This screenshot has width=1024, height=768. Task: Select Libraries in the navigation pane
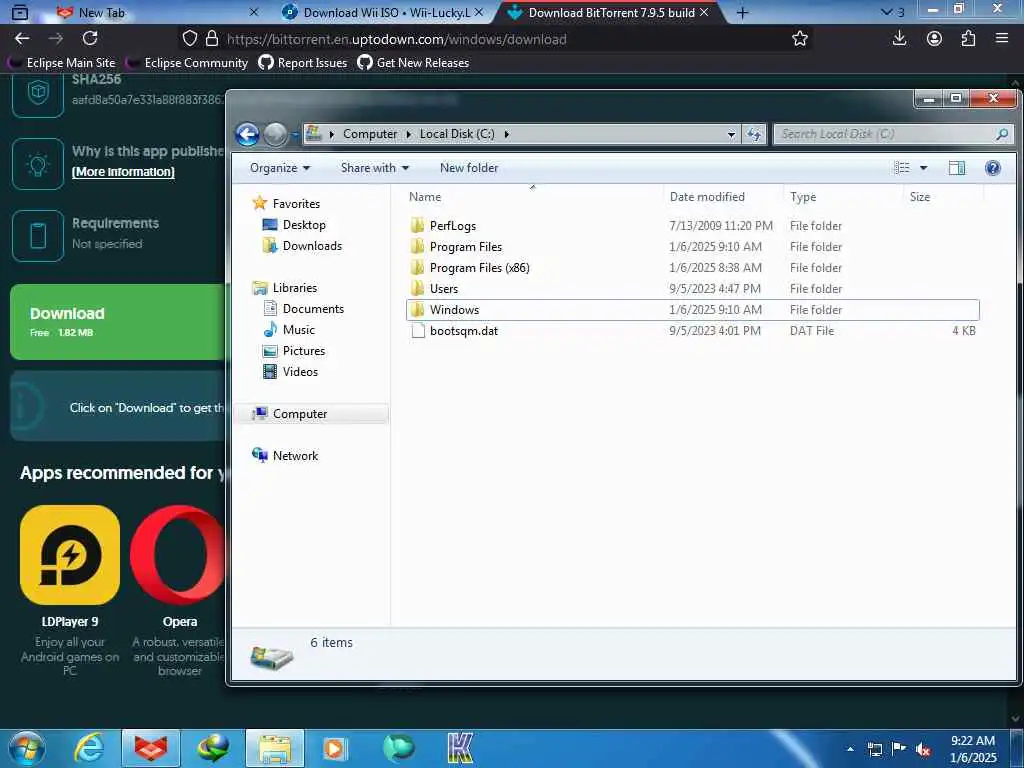pos(295,288)
